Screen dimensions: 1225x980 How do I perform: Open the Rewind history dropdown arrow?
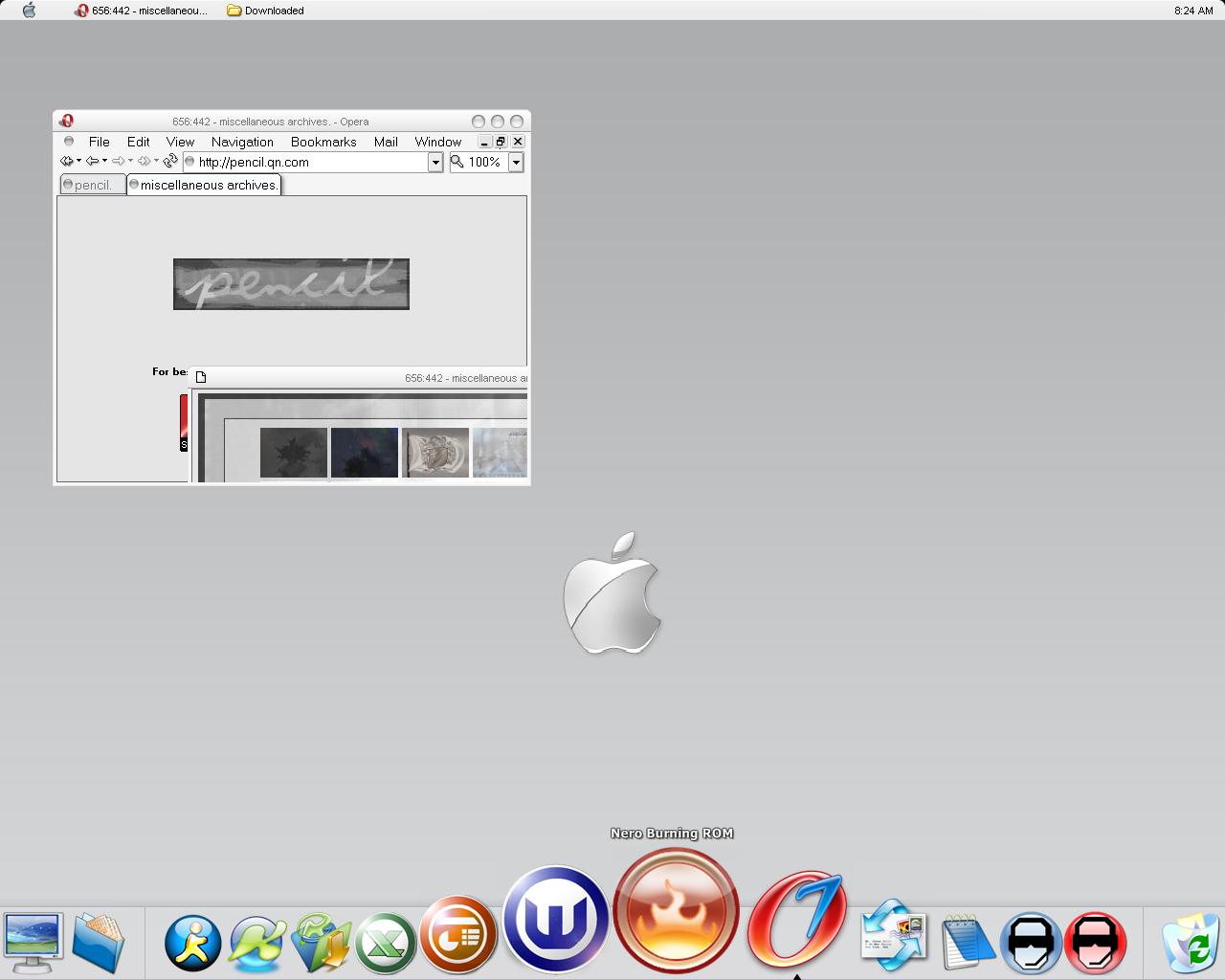coord(78,161)
